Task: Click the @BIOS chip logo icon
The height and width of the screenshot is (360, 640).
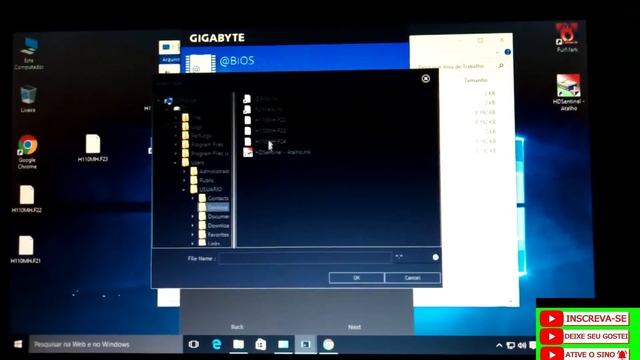Action: (x=200, y=64)
